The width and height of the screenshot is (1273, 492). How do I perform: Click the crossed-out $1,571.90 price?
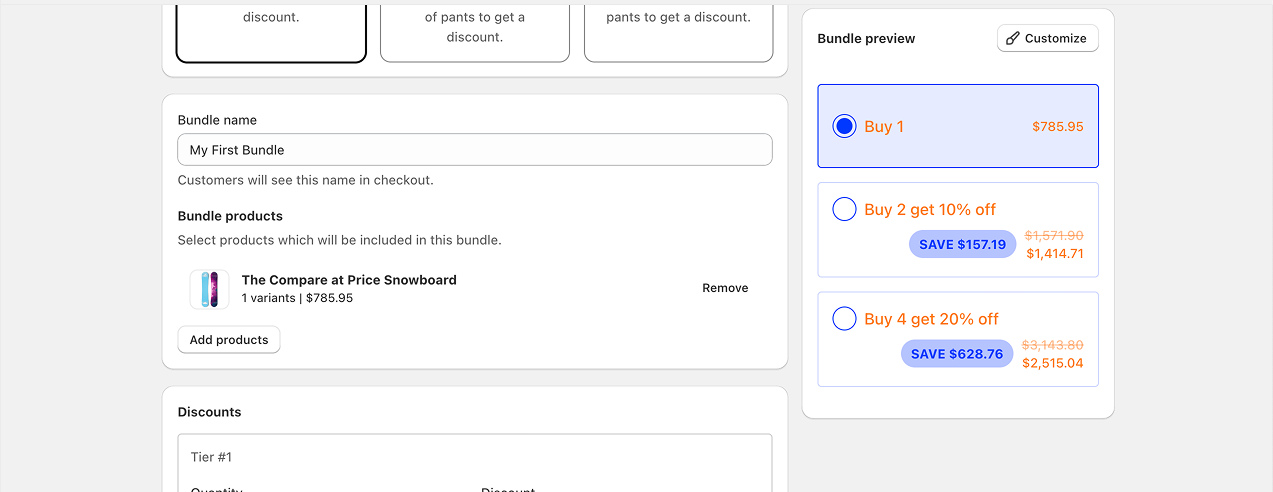tap(1054, 236)
